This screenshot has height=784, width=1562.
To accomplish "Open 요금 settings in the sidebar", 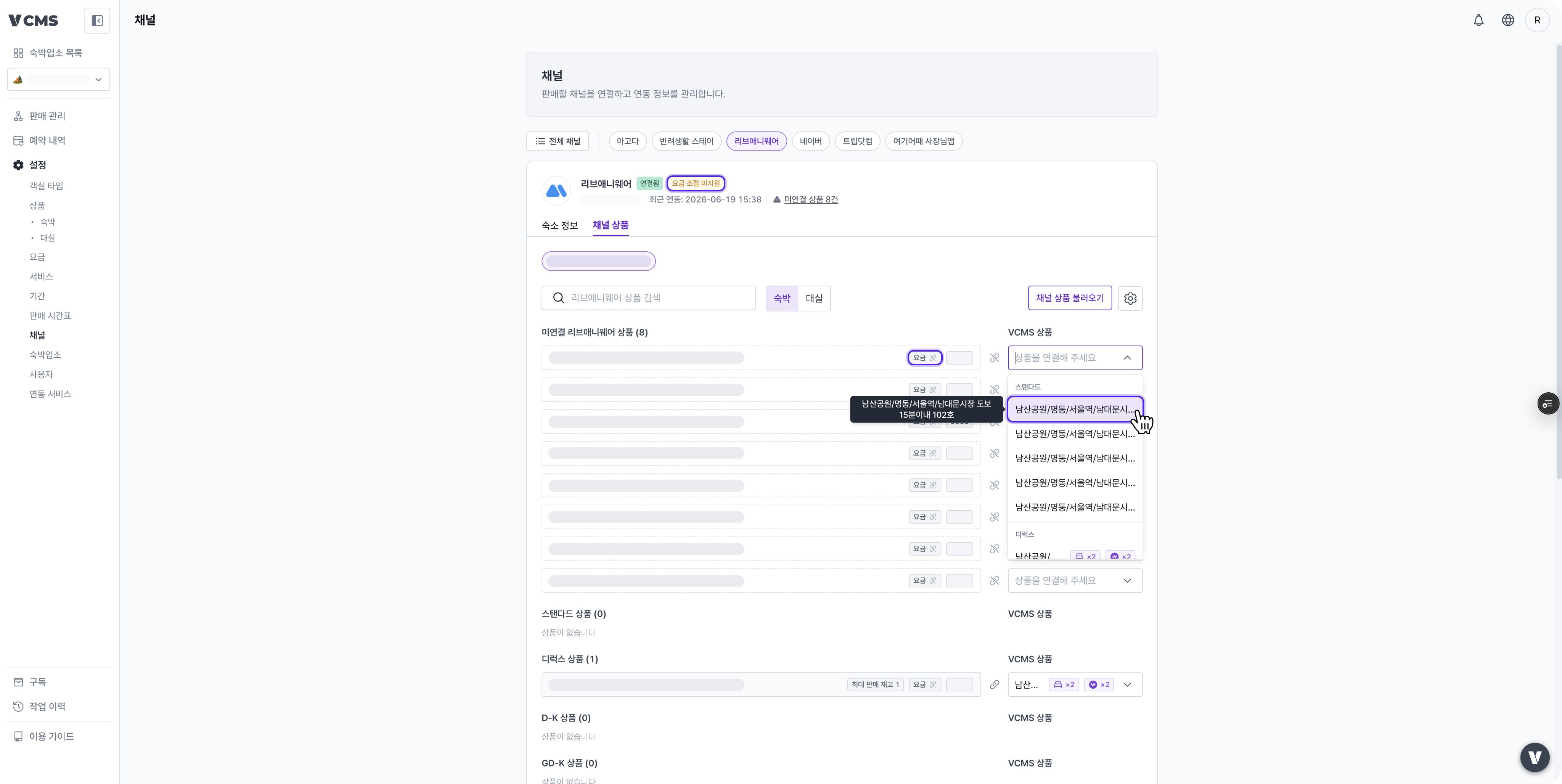I will pos(37,257).
